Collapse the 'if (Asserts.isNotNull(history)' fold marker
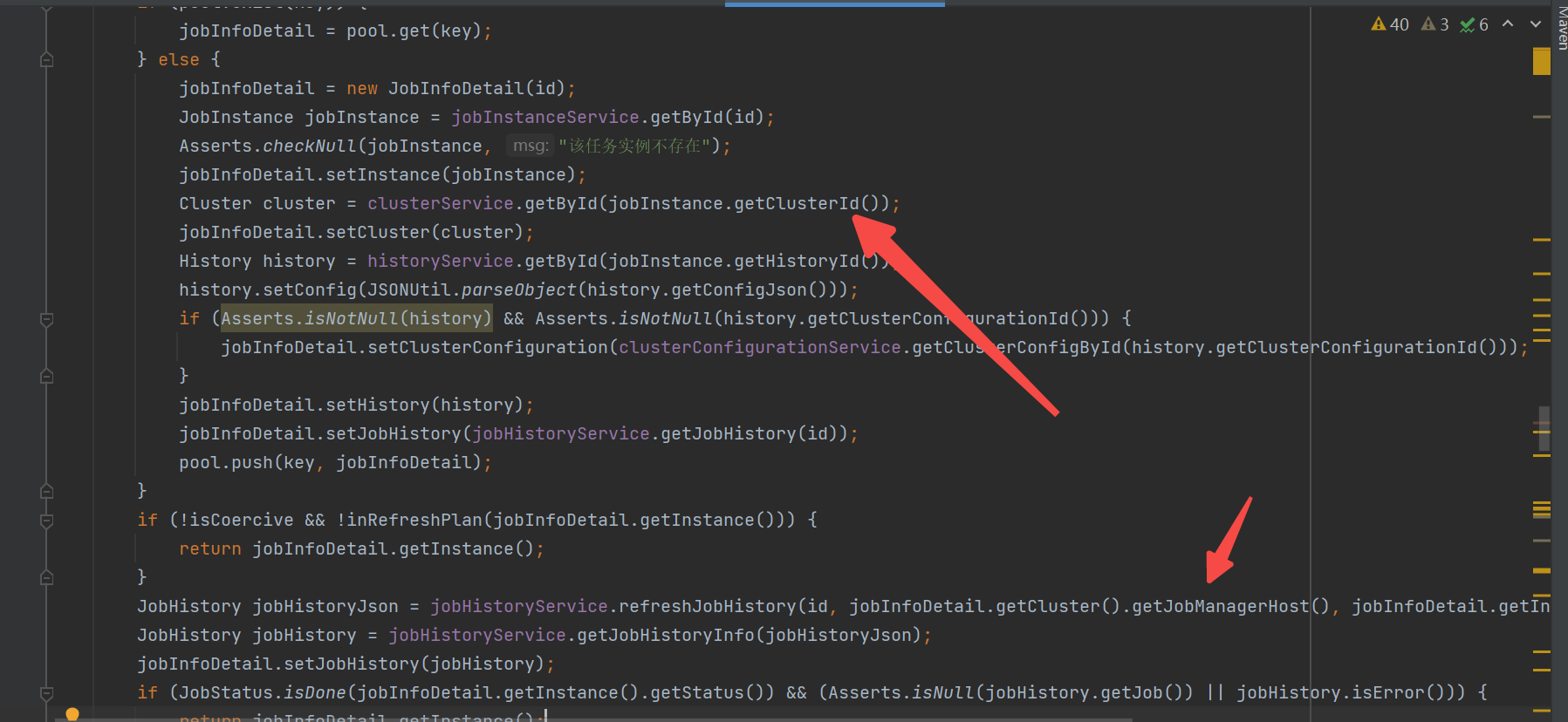Image resolution: width=1568 pixels, height=722 pixels. tap(47, 319)
